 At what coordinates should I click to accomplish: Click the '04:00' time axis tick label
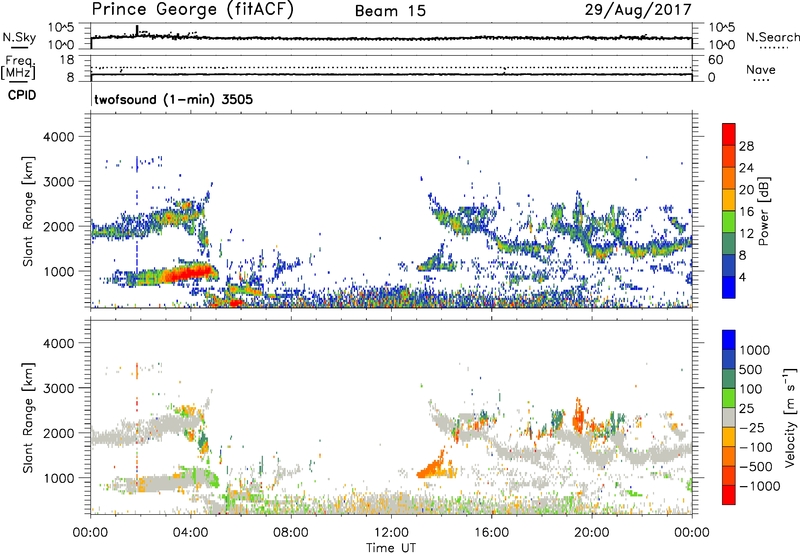[x=191, y=533]
